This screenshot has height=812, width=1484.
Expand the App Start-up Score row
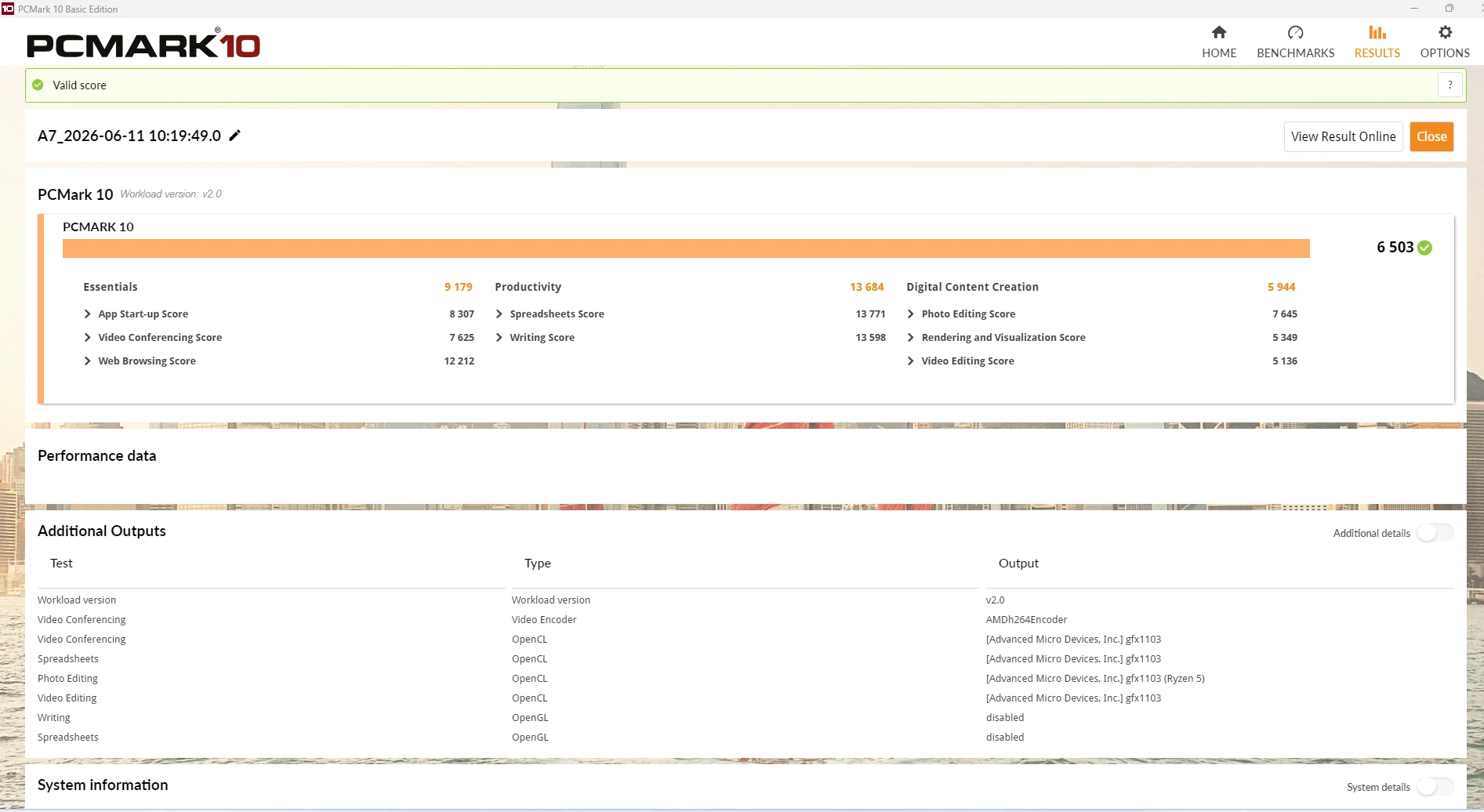[x=87, y=314]
